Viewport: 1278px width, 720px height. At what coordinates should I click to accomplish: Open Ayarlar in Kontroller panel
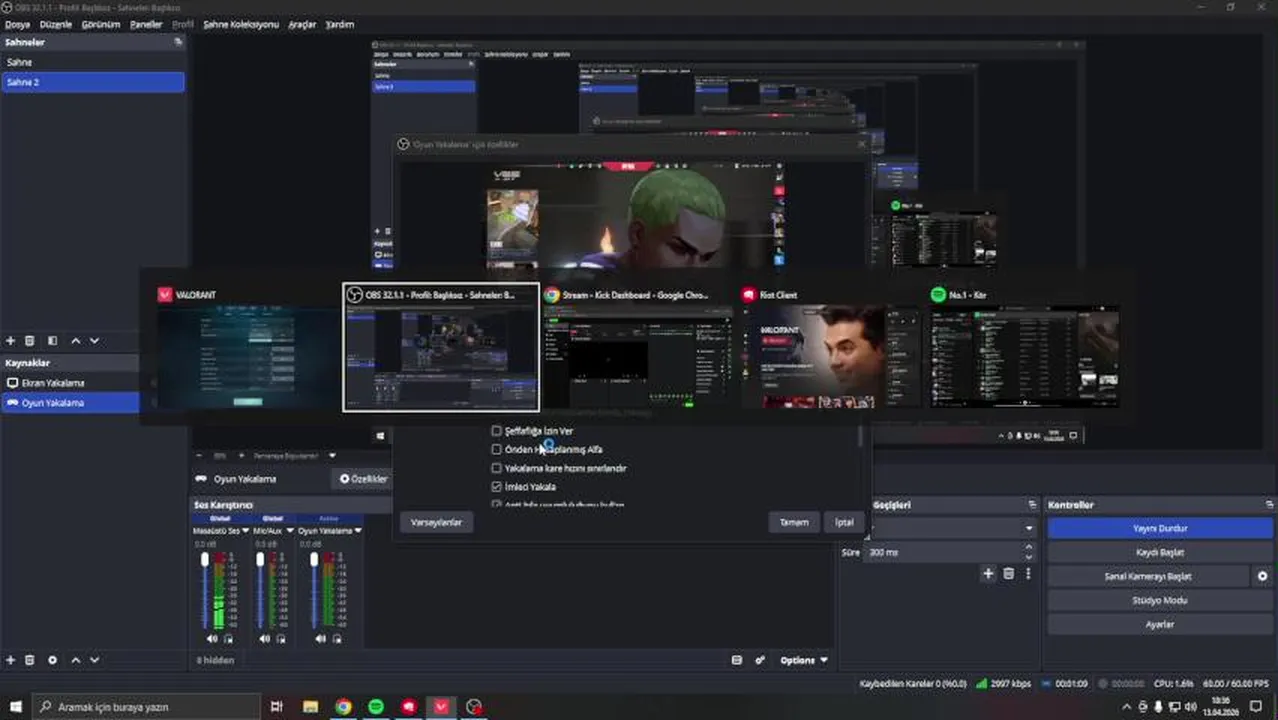coord(1160,624)
